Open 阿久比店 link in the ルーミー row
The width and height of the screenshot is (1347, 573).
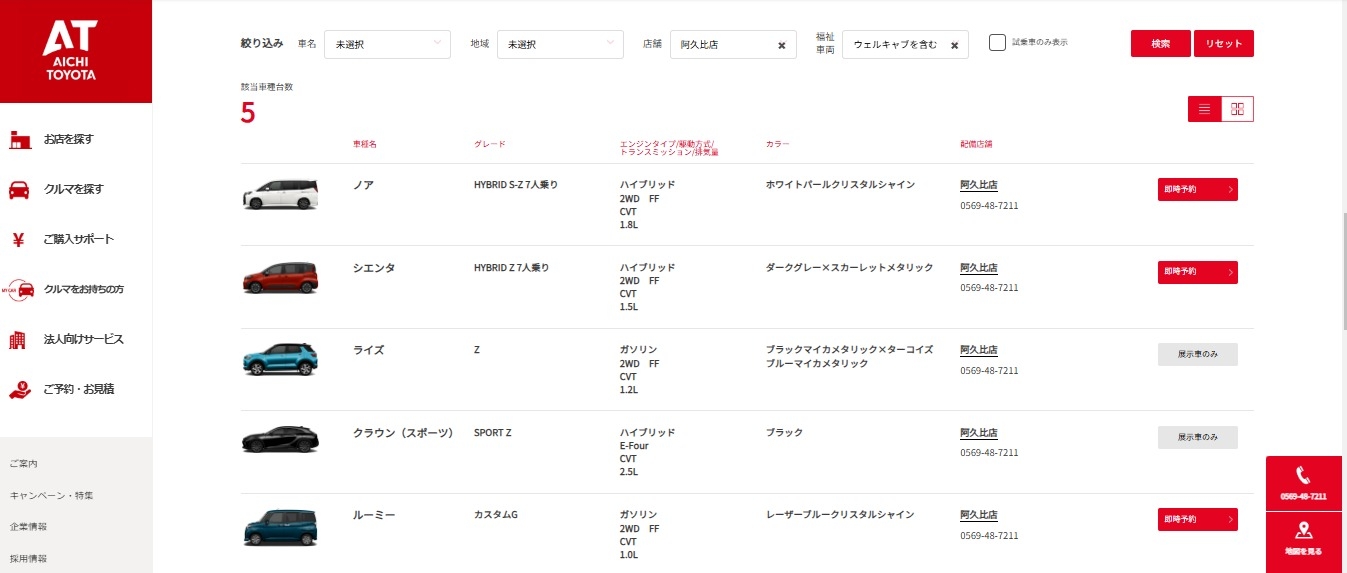pyautogui.click(x=978, y=515)
